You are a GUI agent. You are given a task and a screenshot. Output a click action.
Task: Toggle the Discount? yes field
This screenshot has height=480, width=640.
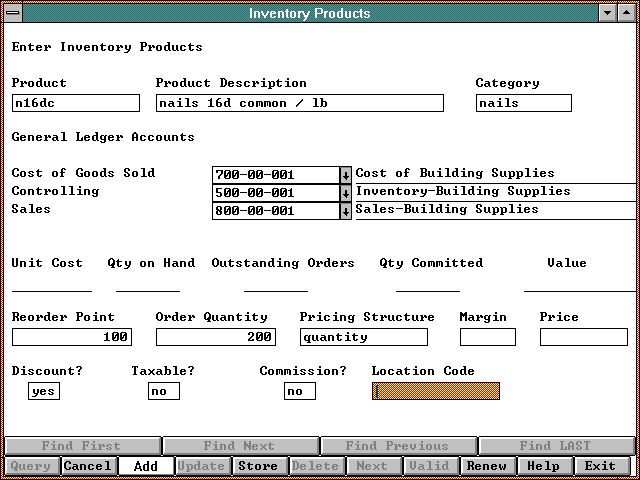pos(44,391)
